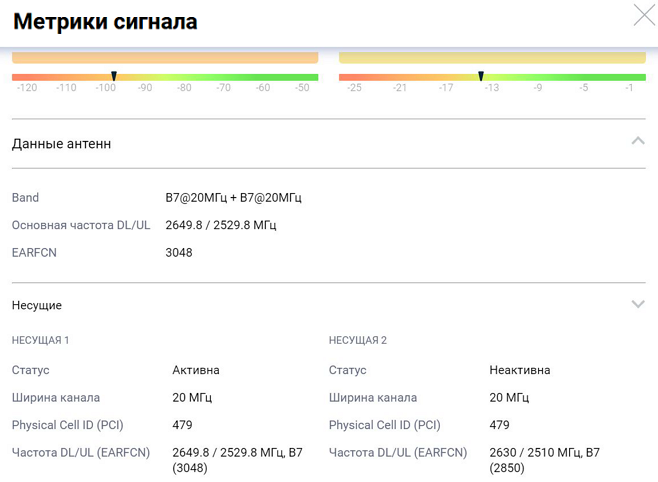Toggle the Несущие section chevron

pos(638,304)
